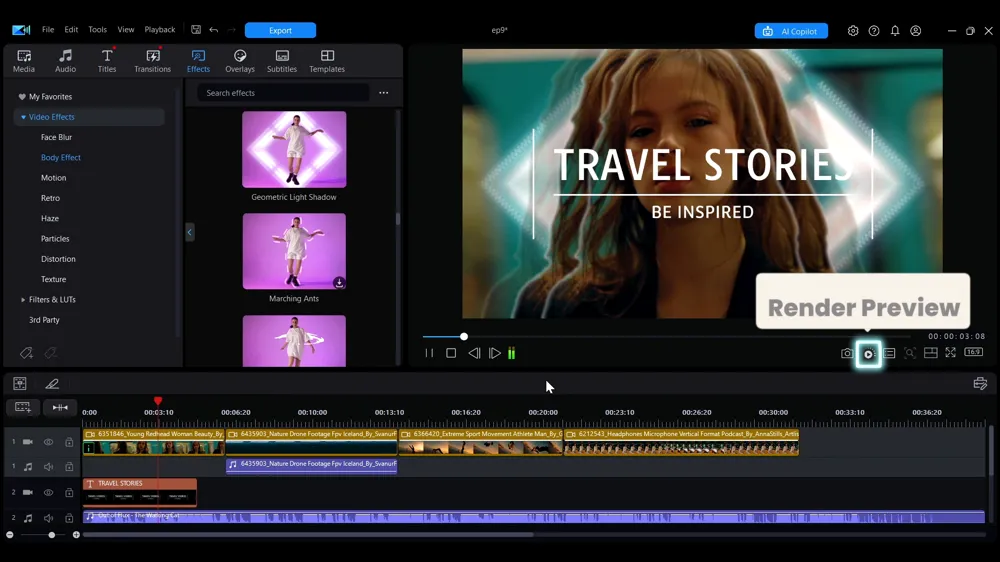The height and width of the screenshot is (562, 1000).
Task: Select the Texture effects category
Action: pos(54,279)
